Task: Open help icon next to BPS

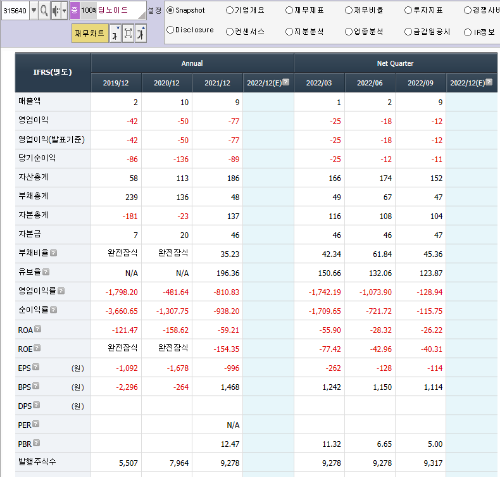Action: [36, 386]
